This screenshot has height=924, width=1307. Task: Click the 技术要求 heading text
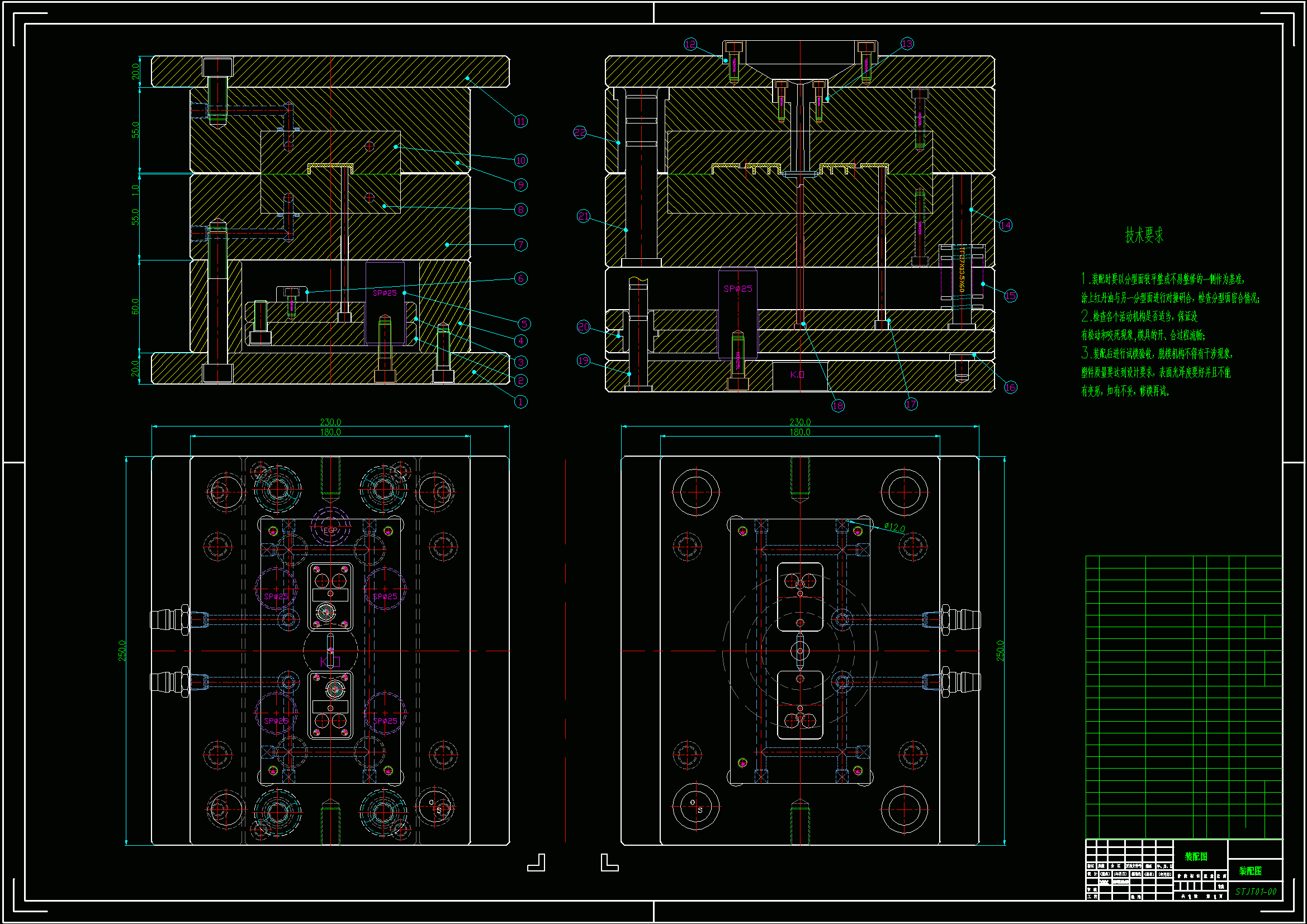1144,235
